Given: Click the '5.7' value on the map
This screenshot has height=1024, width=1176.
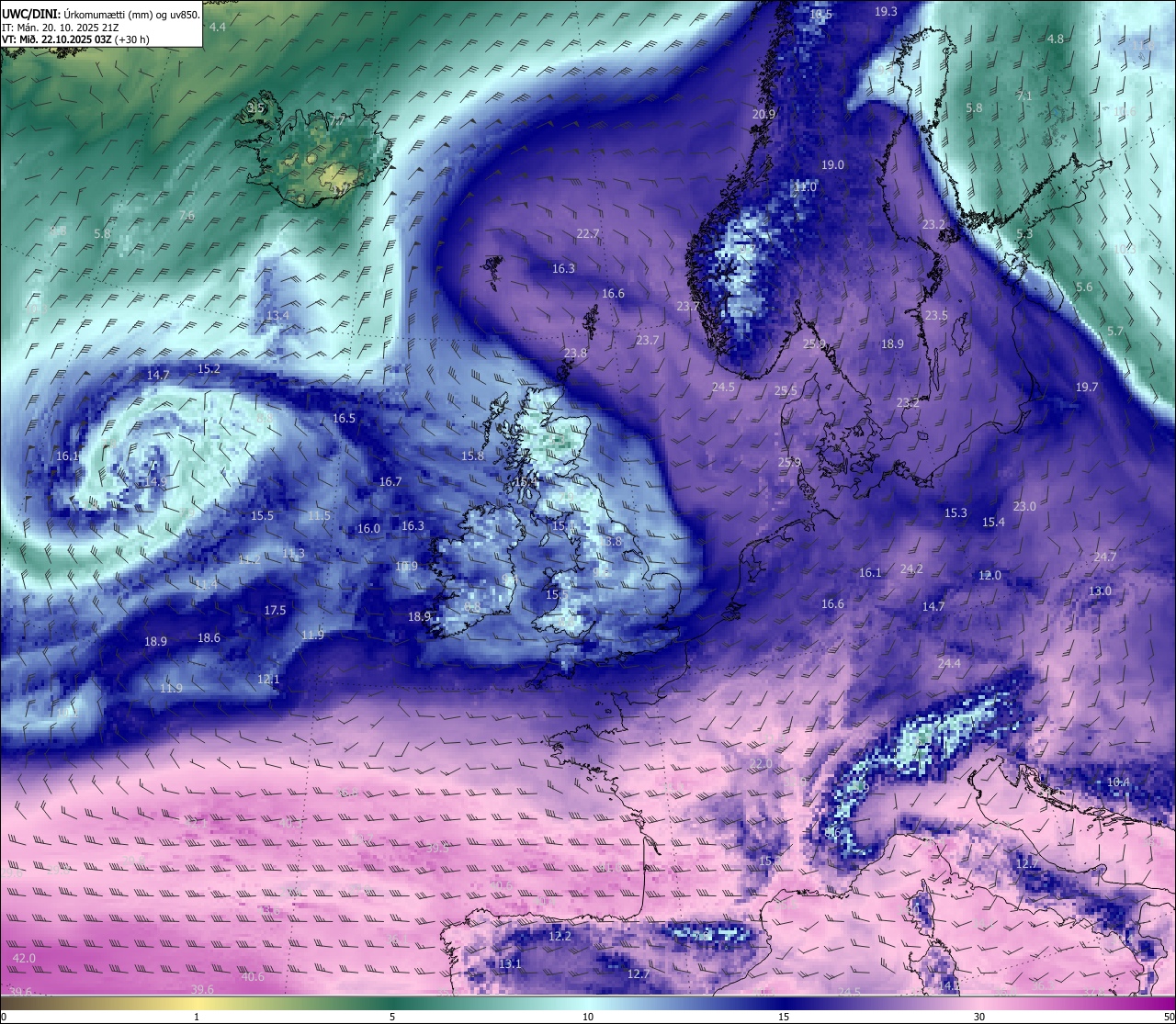Looking at the screenshot, I should tap(1115, 332).
